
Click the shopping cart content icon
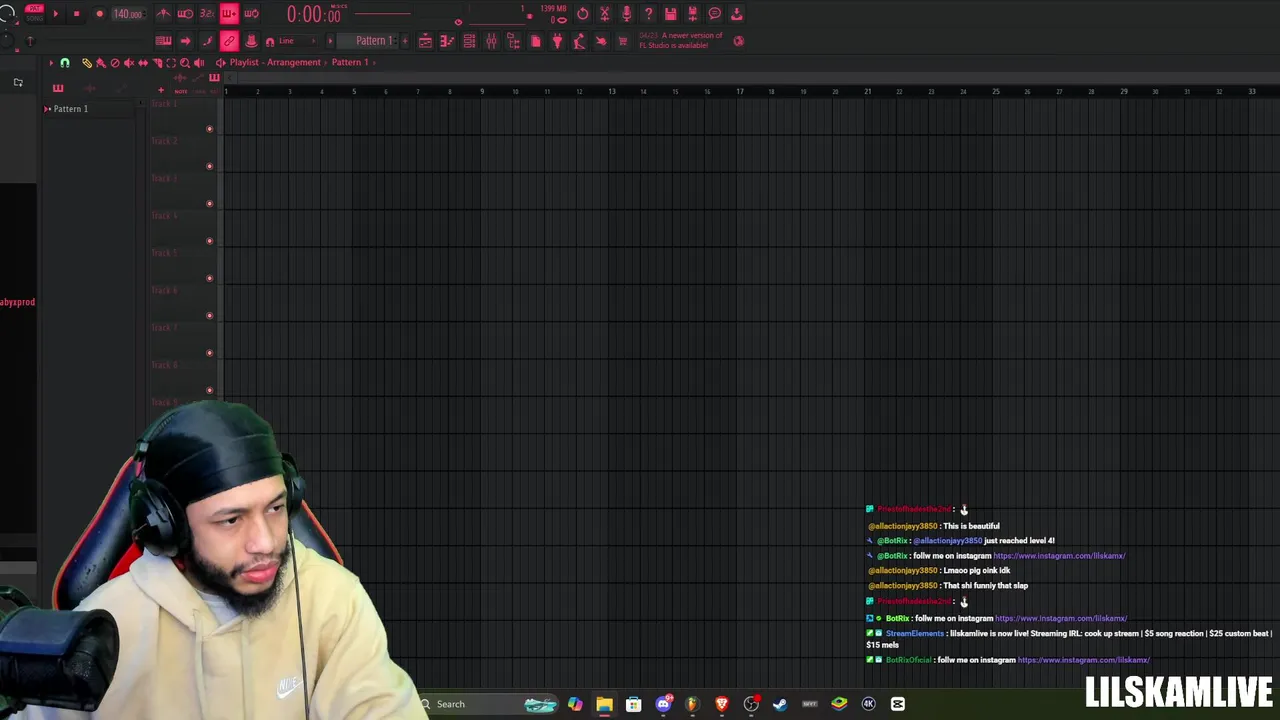[622, 41]
